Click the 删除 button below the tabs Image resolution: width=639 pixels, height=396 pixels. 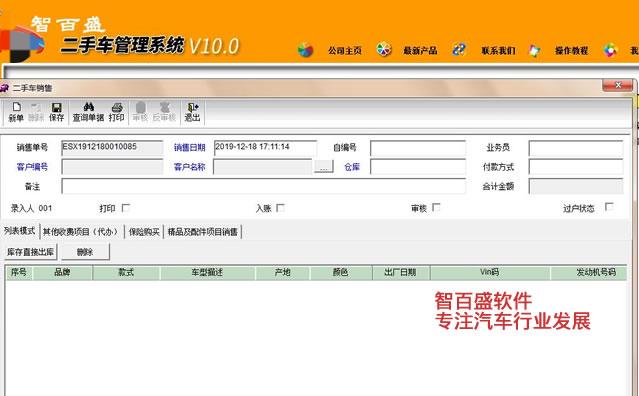click(x=85, y=252)
